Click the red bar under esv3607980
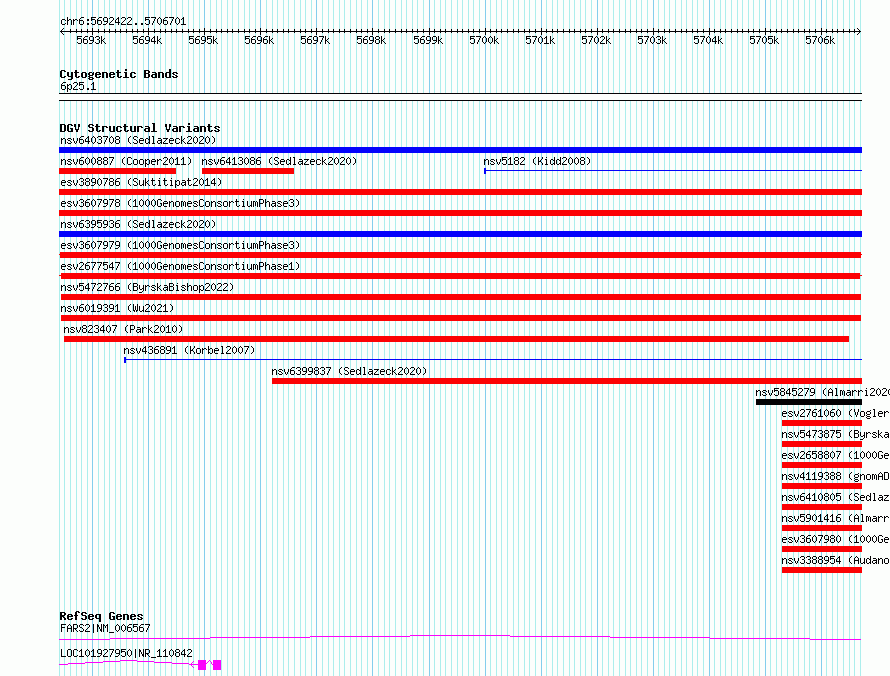This screenshot has height=676, width=890. pos(822,549)
